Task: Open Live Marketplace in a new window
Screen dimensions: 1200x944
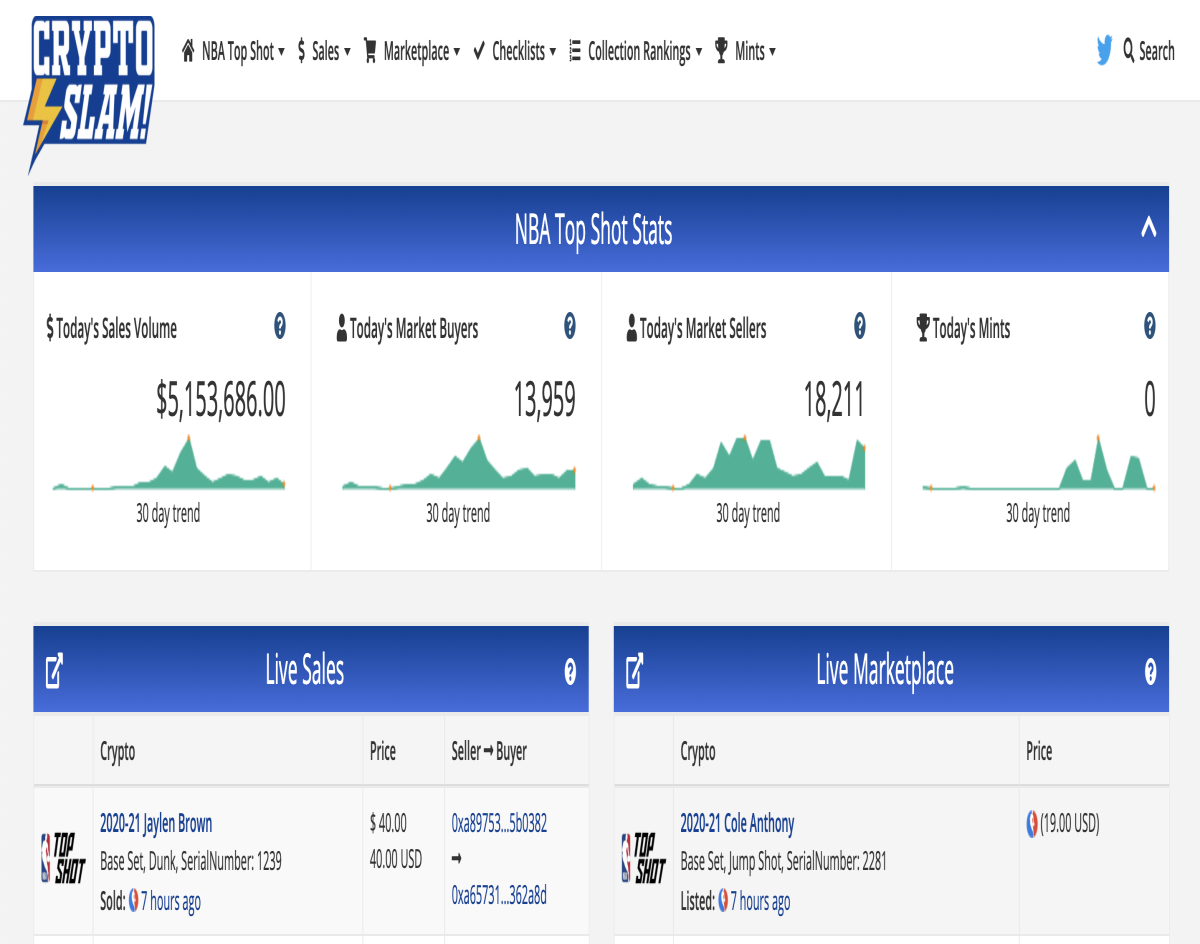Action: [x=635, y=670]
